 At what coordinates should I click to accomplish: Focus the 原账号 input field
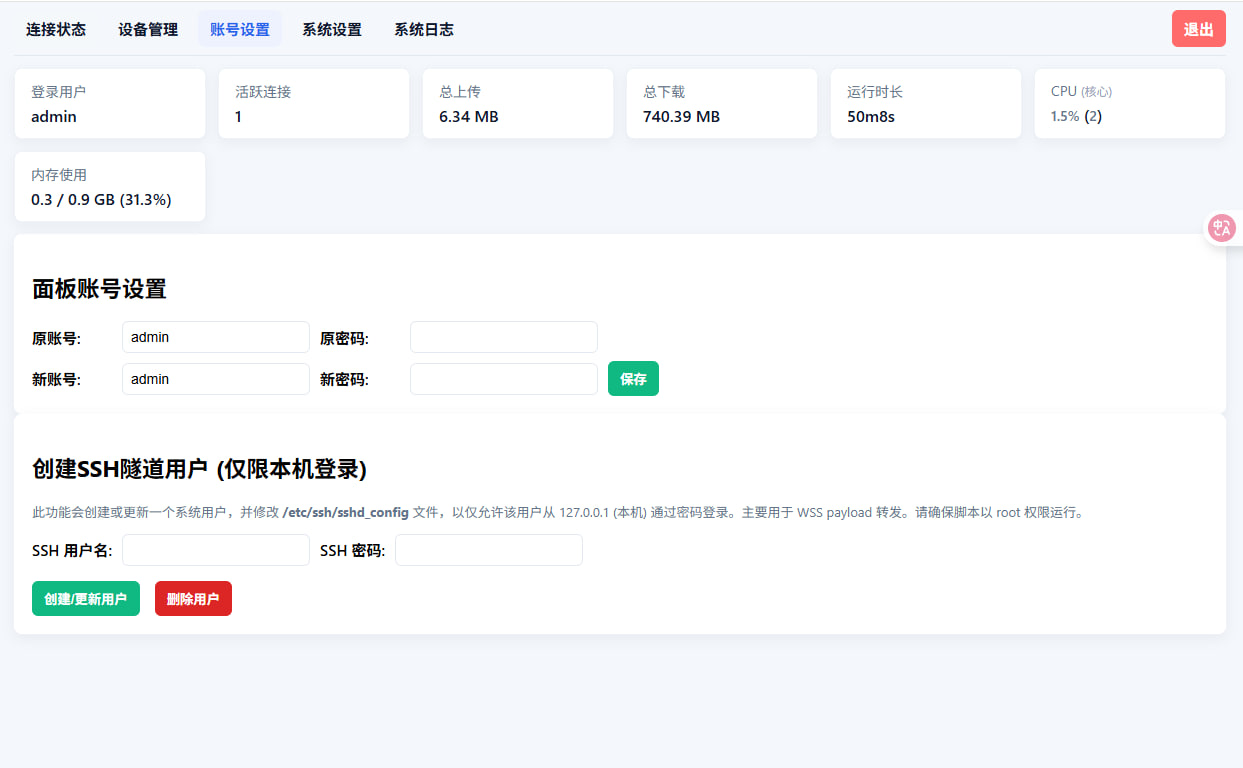pyautogui.click(x=215, y=337)
